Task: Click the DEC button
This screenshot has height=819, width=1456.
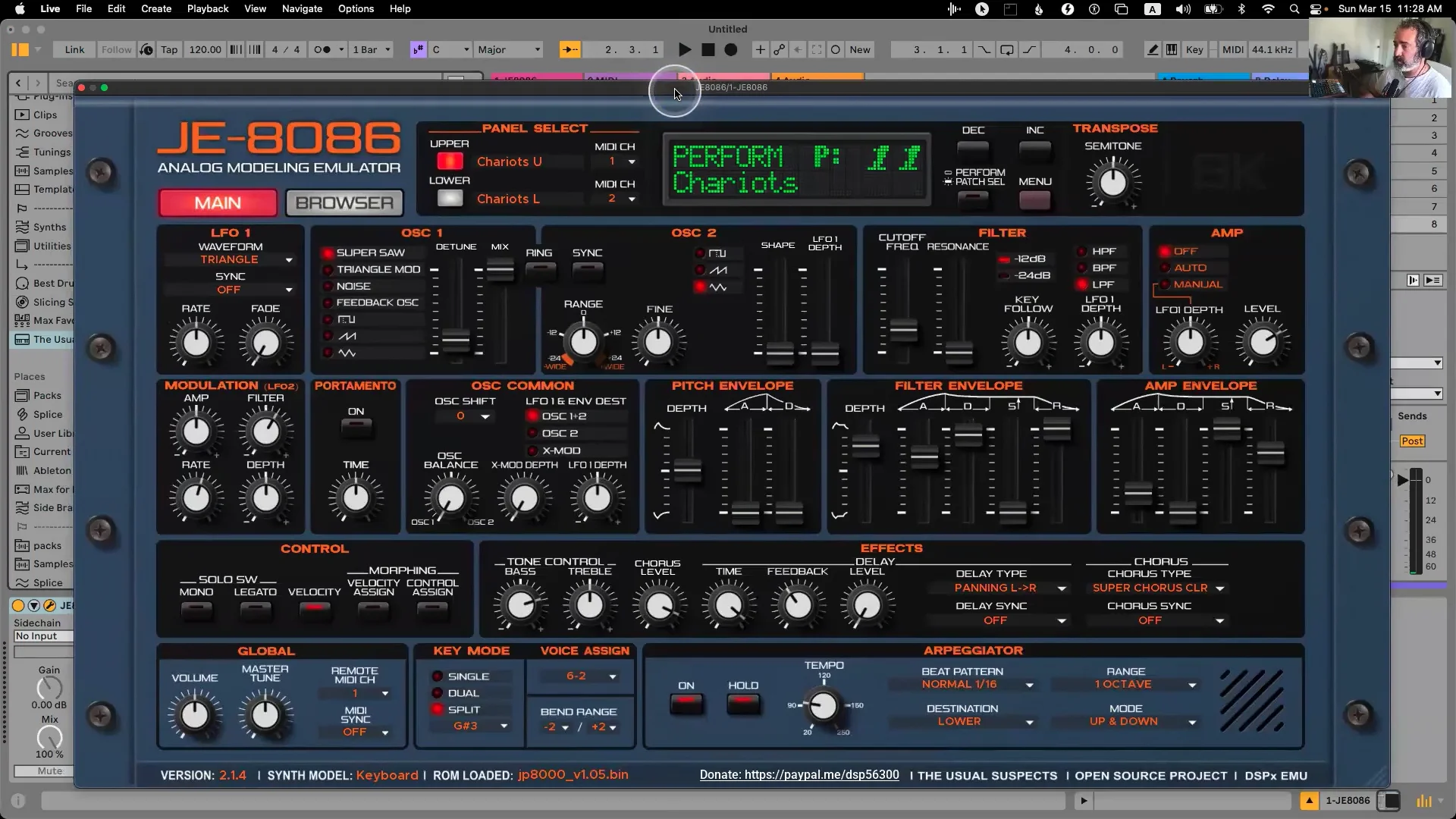Action: point(973,149)
